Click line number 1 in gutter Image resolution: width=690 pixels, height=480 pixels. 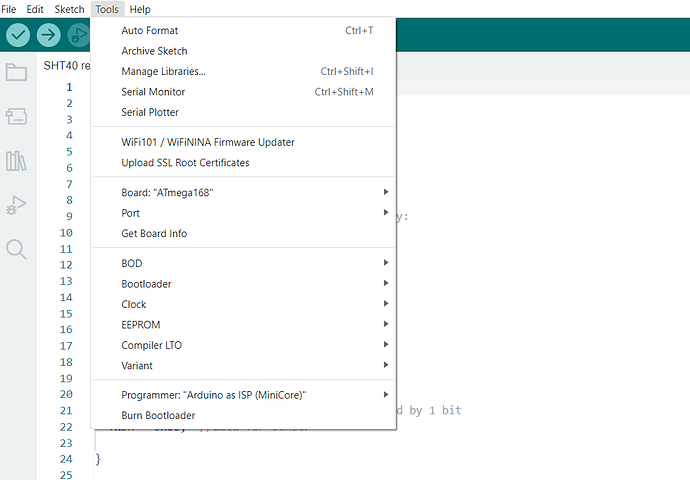[x=69, y=87]
